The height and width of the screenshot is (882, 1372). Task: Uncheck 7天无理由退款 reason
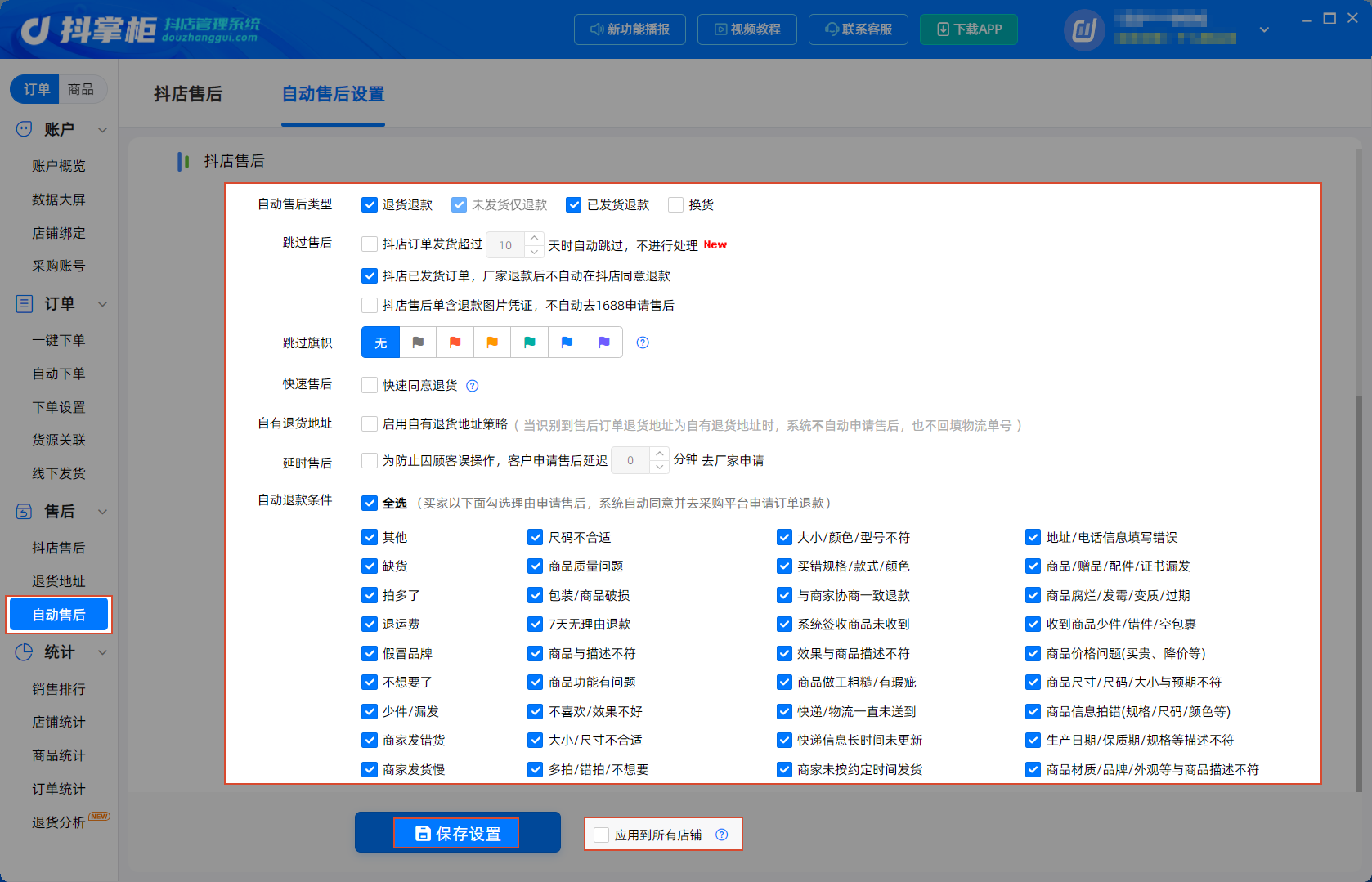536,625
